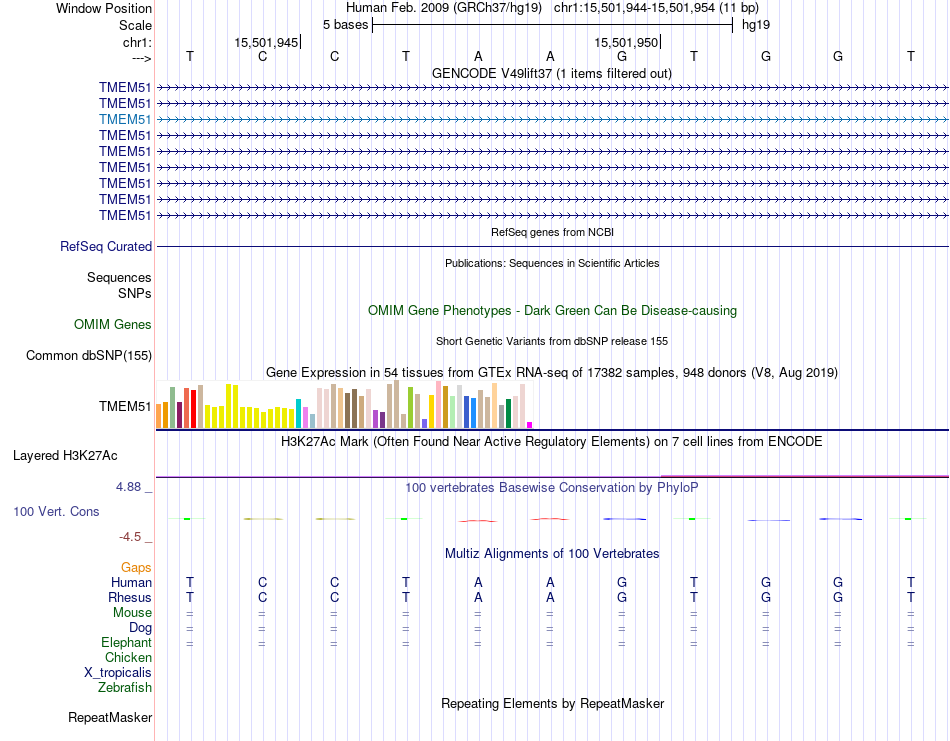Click H3K27Ac Mark ENCODE track title
This screenshot has width=950, height=741.
pyautogui.click(x=552, y=441)
